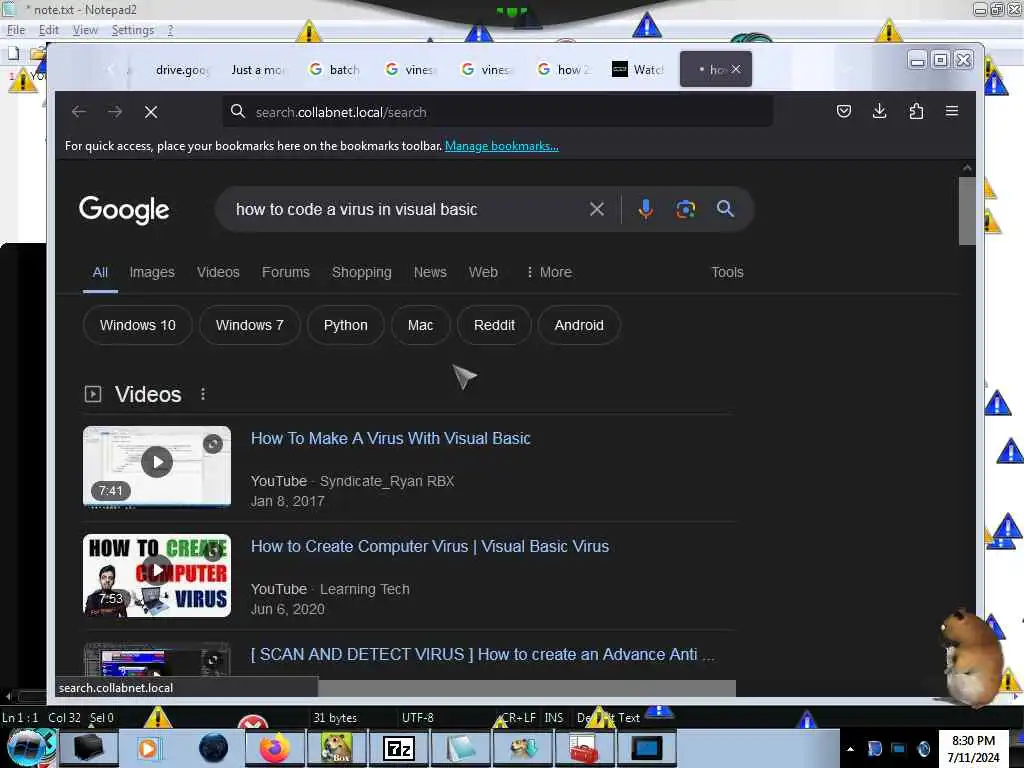Screen dimensions: 1024x768
Task: Click the page horizontal scrollbar thumb
Action: tap(526, 688)
